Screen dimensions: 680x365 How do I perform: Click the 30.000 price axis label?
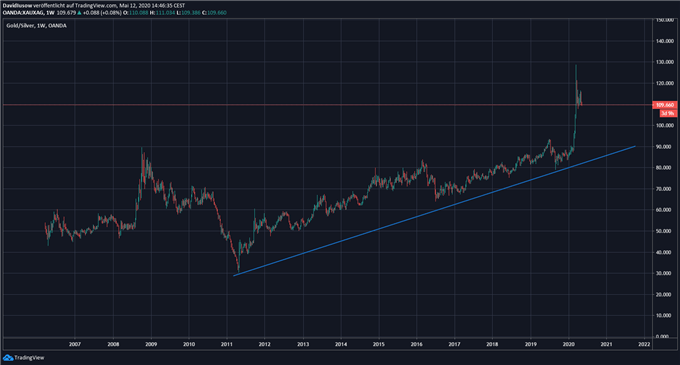coord(664,274)
